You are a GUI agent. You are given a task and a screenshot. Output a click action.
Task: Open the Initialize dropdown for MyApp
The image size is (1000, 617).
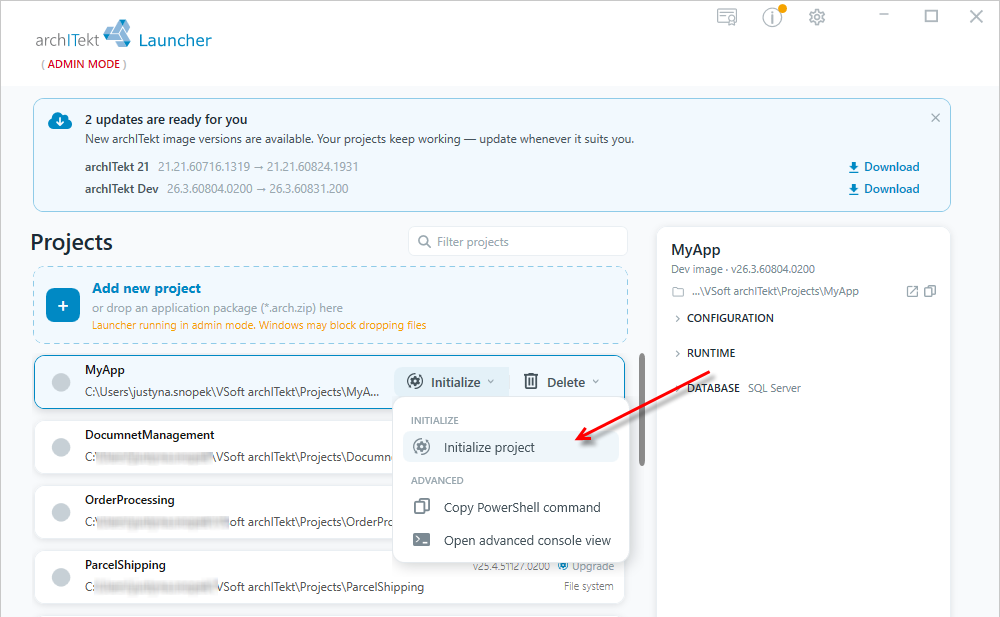[x=452, y=382]
